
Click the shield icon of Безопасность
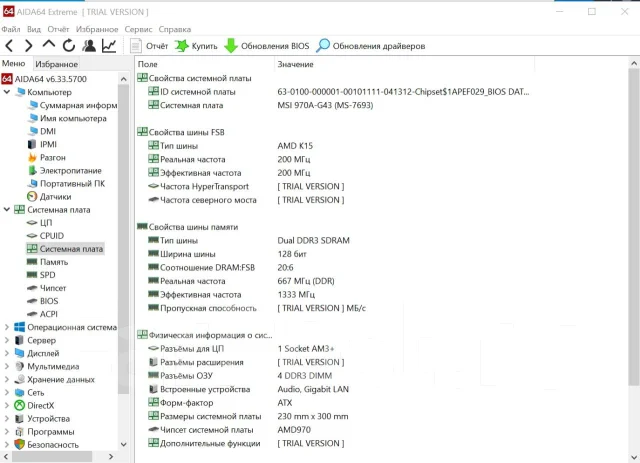tap(19, 445)
